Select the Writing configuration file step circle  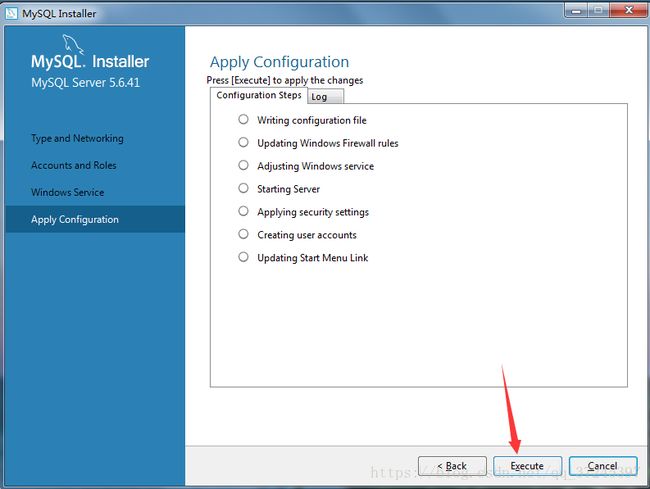pyautogui.click(x=243, y=119)
